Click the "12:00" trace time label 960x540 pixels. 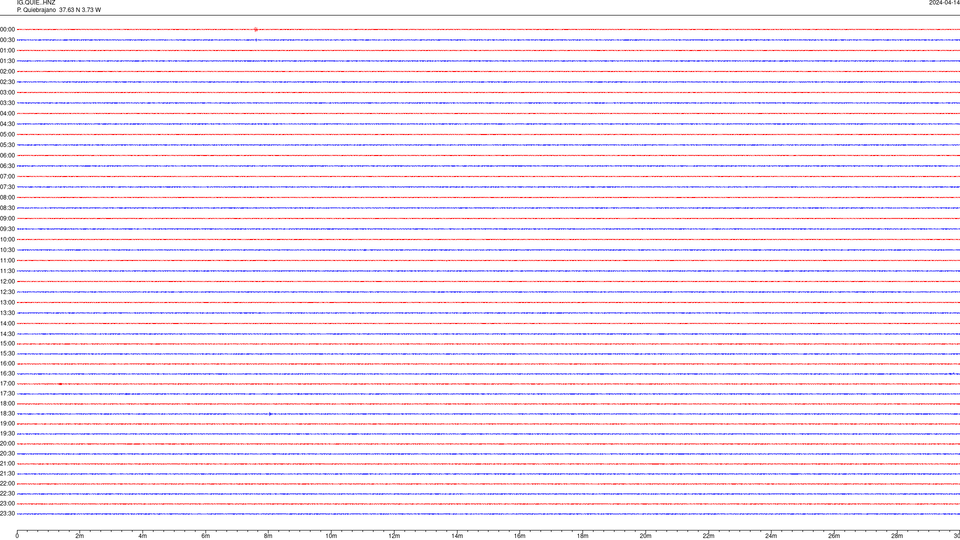coord(7,282)
